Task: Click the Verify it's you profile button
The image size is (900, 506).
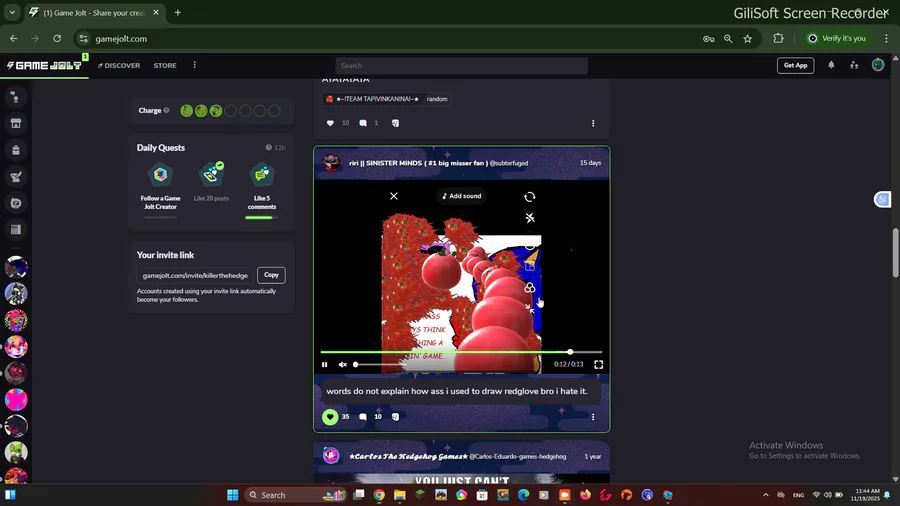Action: pyautogui.click(x=837, y=38)
